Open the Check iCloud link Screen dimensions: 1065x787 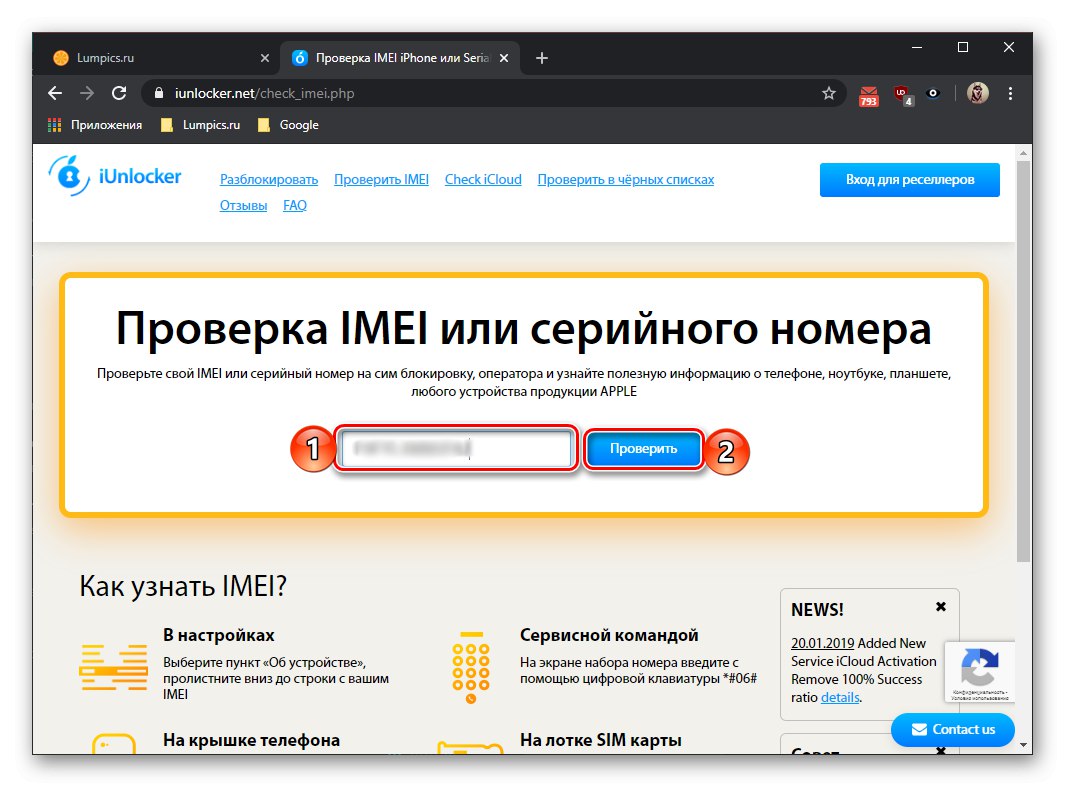pos(483,179)
